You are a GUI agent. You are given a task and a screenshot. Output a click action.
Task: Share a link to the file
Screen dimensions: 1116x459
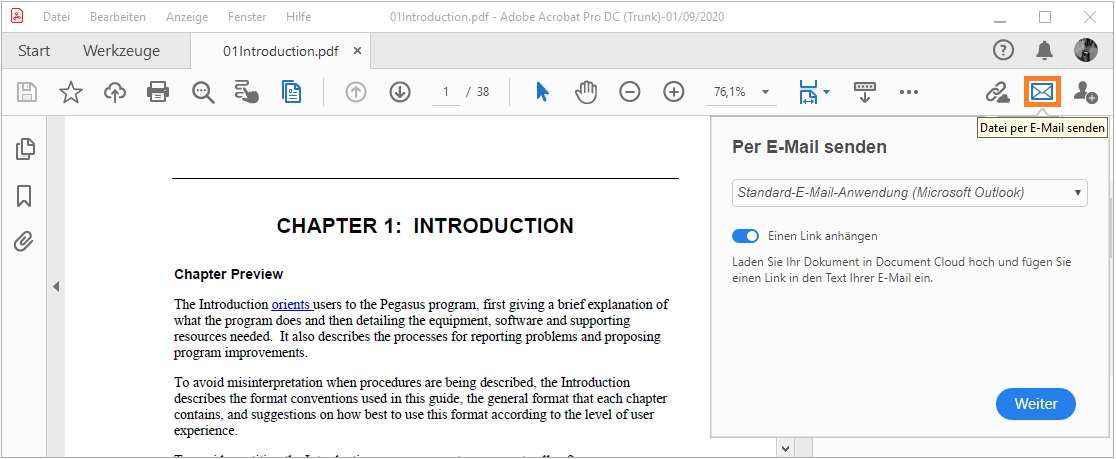(997, 93)
